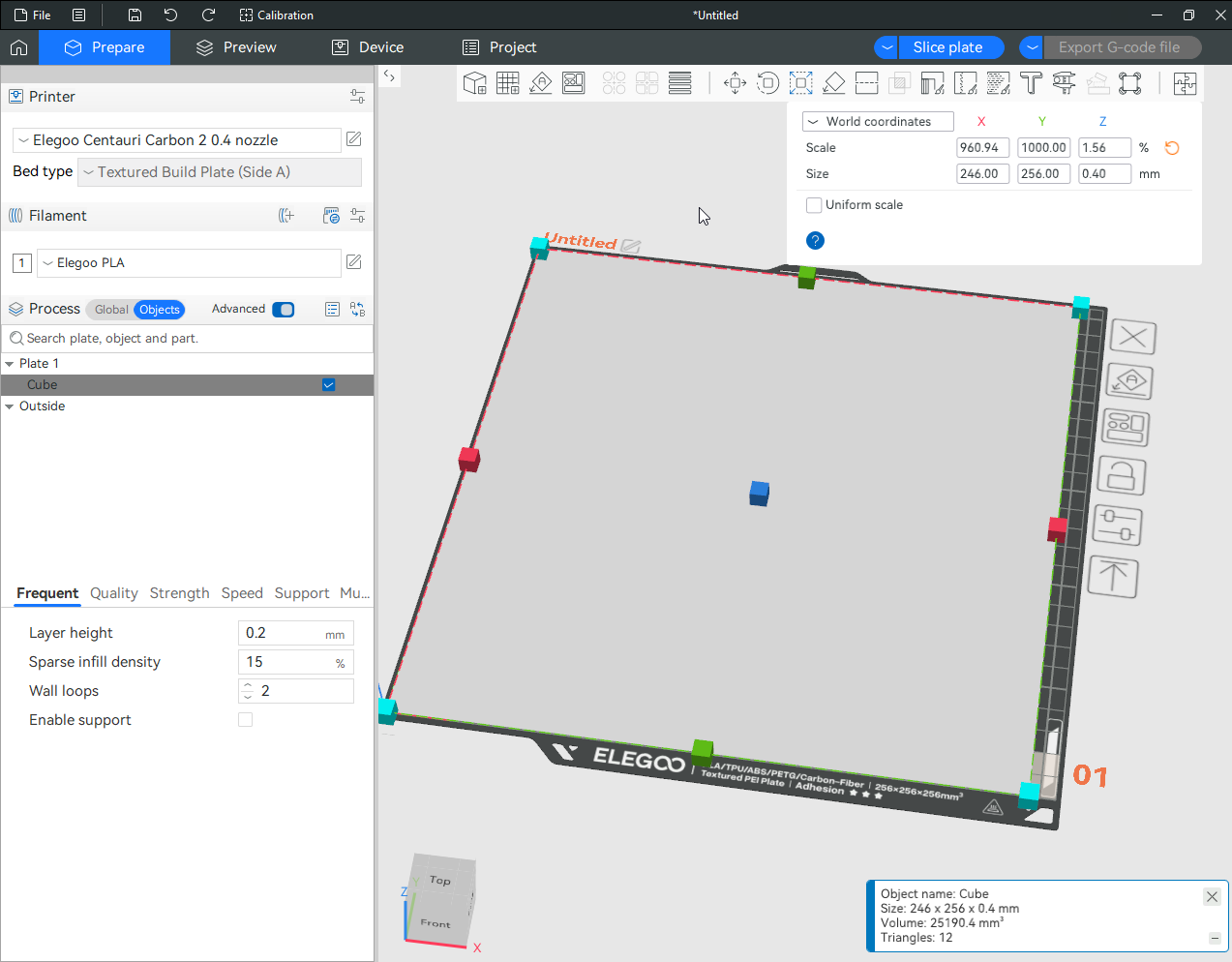Select the Rotate tool
Image resolution: width=1232 pixels, height=962 pixels.
(x=767, y=83)
